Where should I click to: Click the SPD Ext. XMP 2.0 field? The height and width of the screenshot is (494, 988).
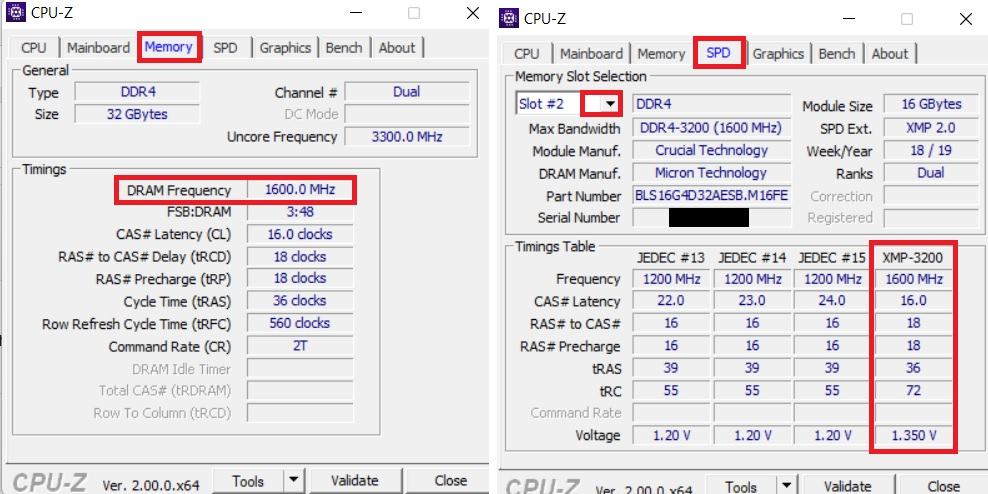pos(931,128)
